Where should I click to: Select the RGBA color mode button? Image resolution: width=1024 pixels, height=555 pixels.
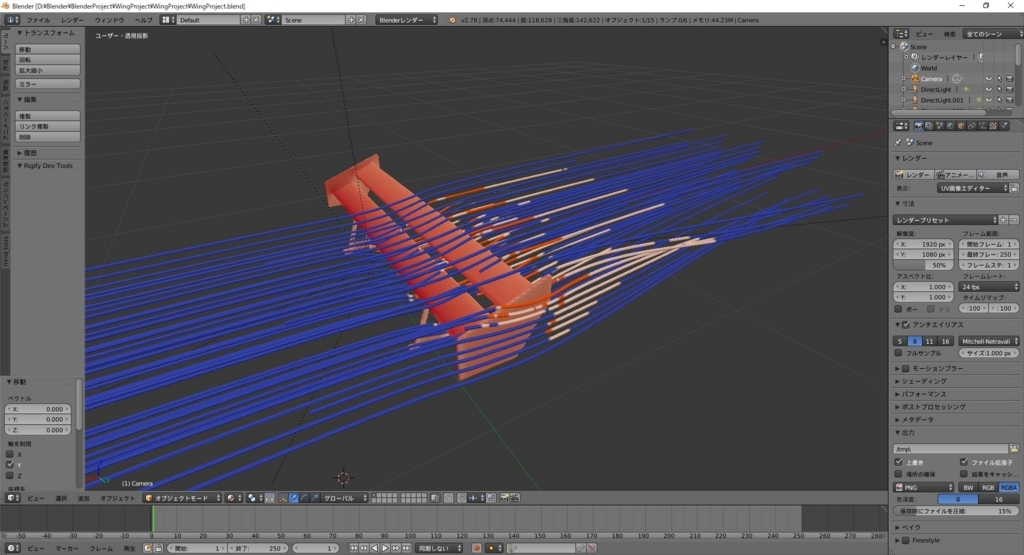(x=1009, y=488)
